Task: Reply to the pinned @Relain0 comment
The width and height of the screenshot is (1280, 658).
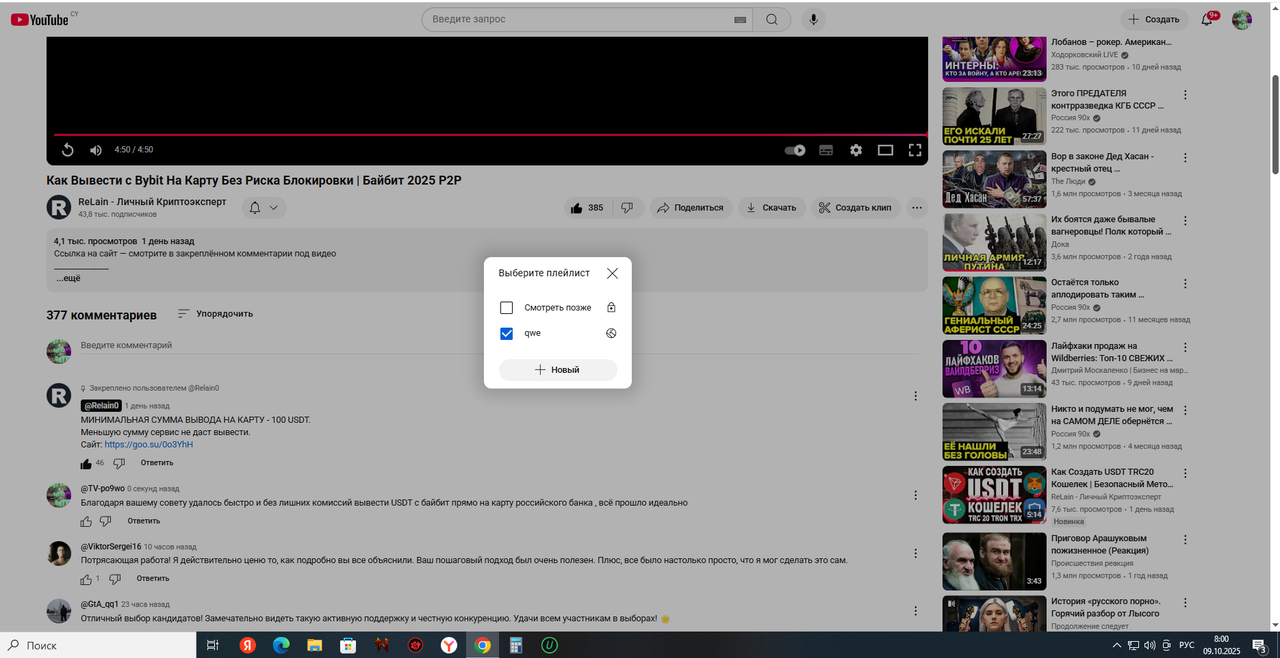Action: 157,463
